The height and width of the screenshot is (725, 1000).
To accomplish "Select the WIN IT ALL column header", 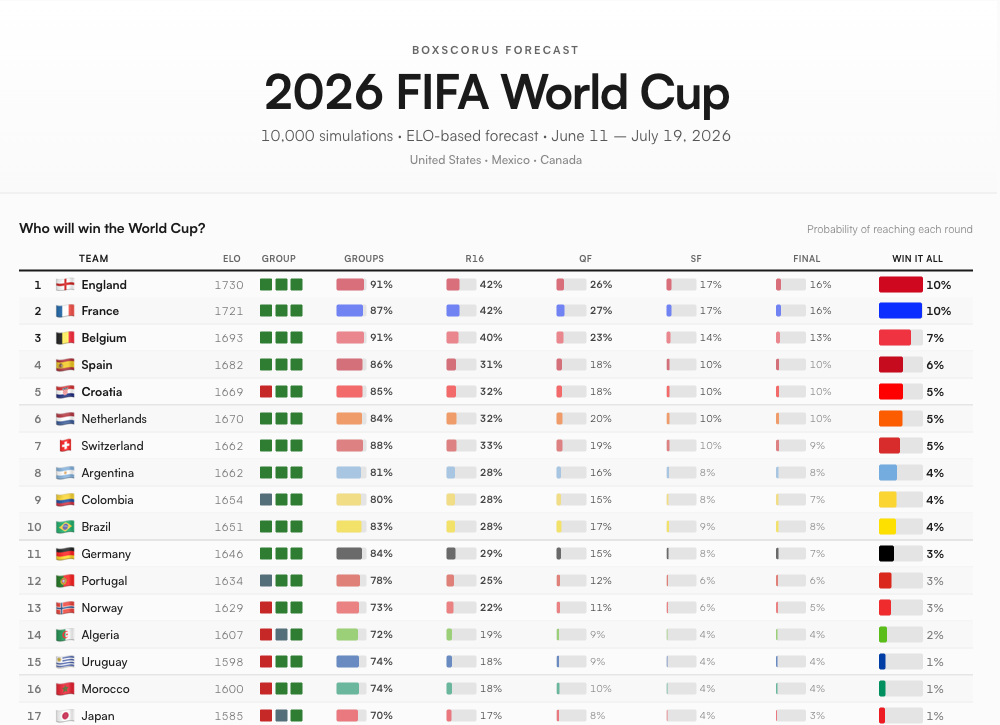I will pos(917,259).
